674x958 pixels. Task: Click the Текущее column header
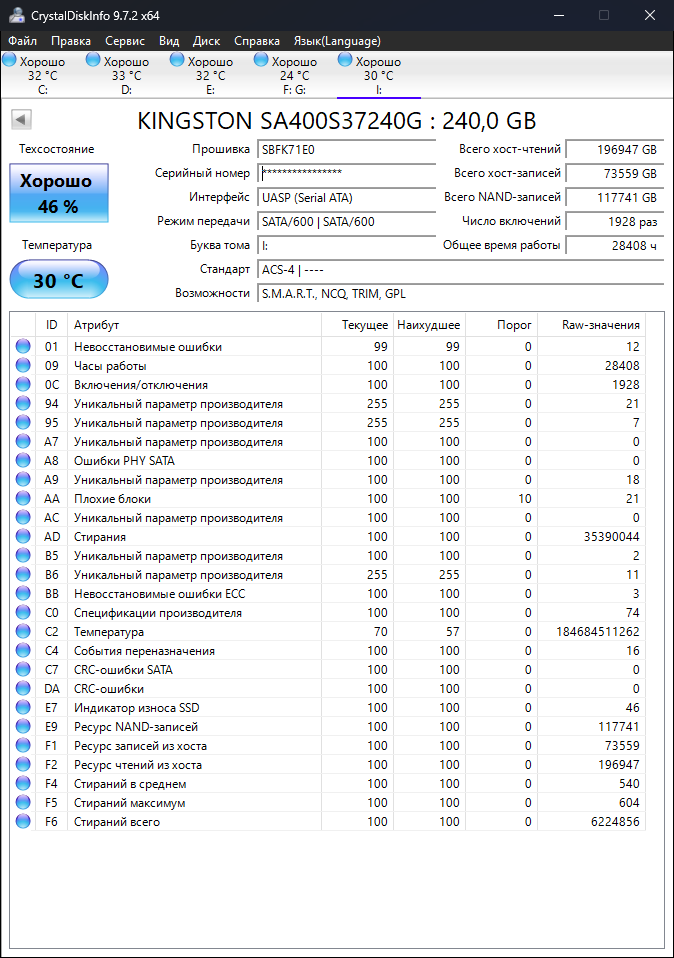coord(357,325)
